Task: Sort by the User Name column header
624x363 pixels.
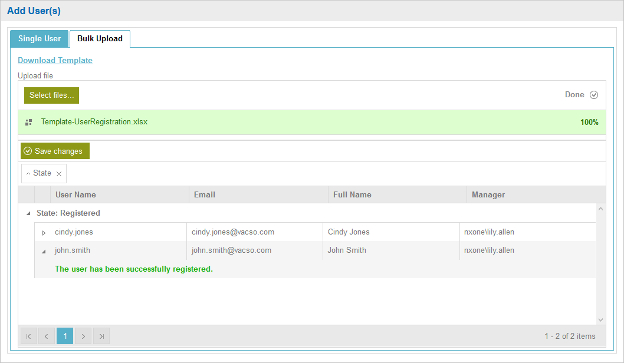Action: 119,195
